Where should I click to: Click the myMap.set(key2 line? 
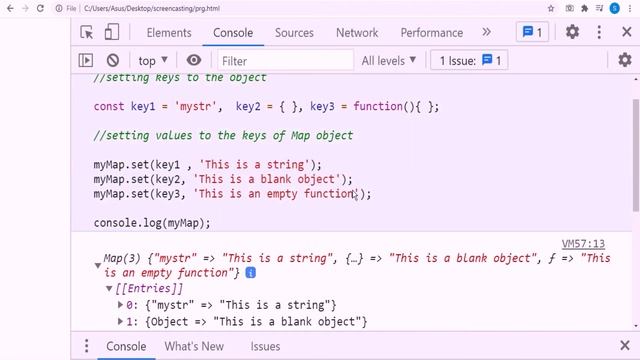click(223, 179)
